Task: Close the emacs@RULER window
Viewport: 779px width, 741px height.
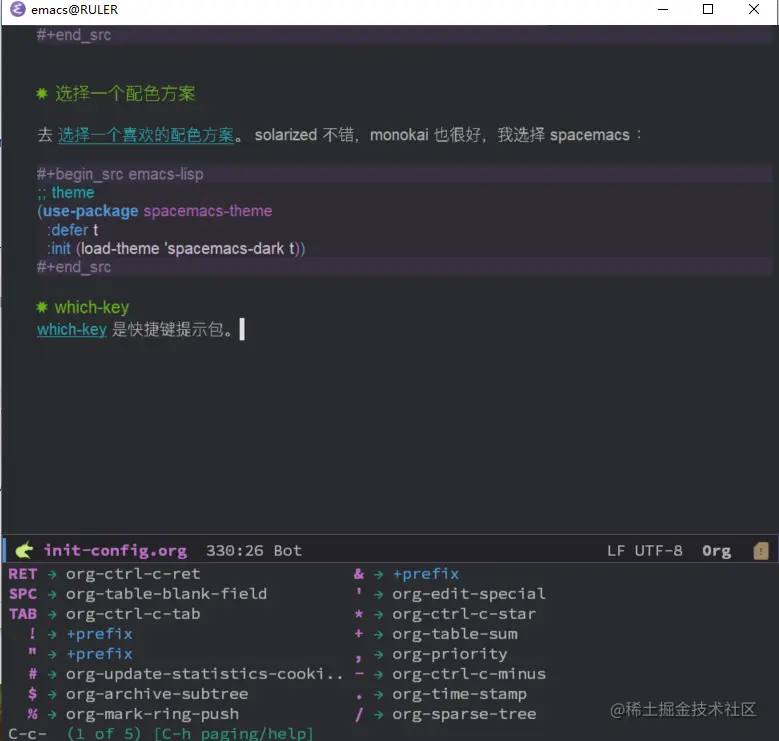Action: point(754,9)
